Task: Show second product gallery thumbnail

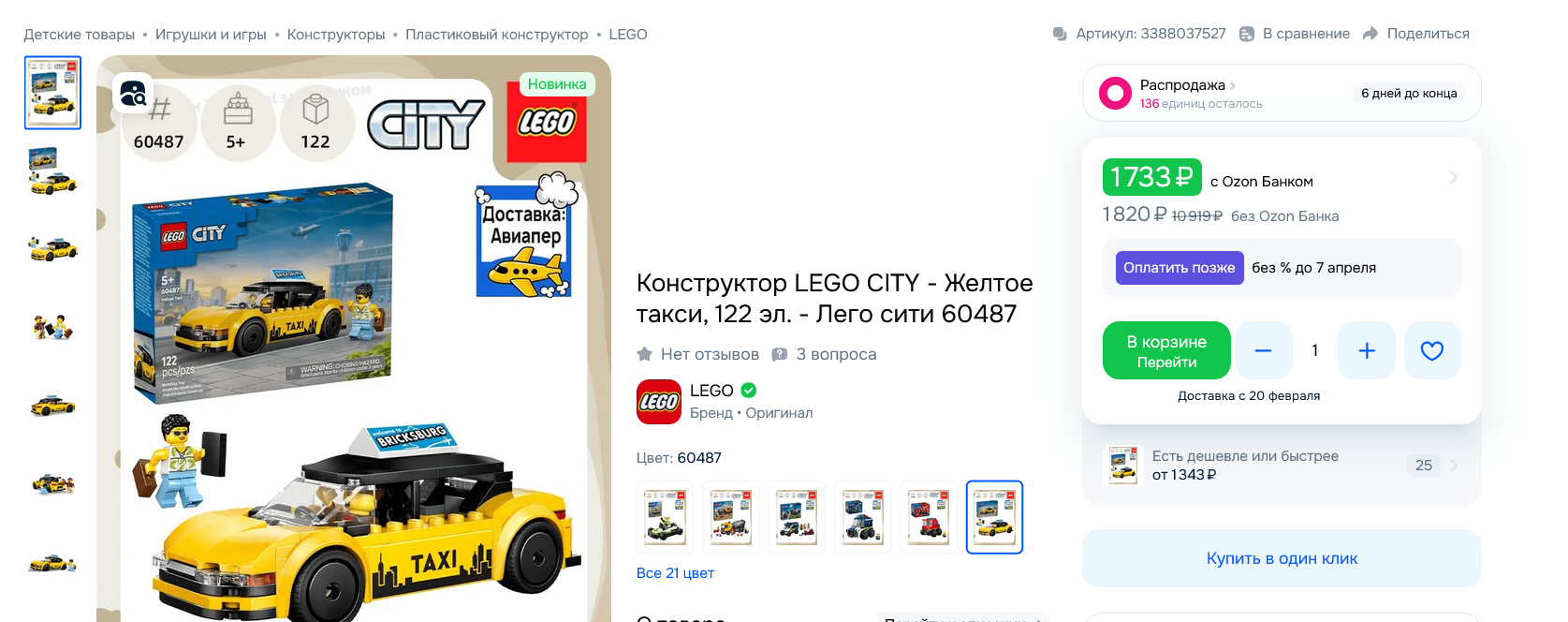Action: pos(52,171)
